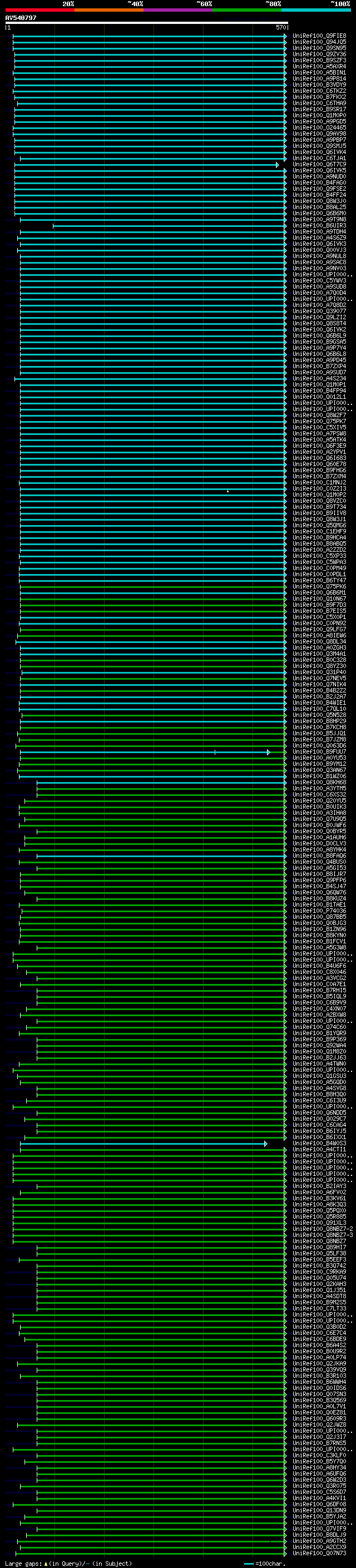Select hit label UniRef100_C0Z2I3
356x1568 pixels.
(319, 489)
